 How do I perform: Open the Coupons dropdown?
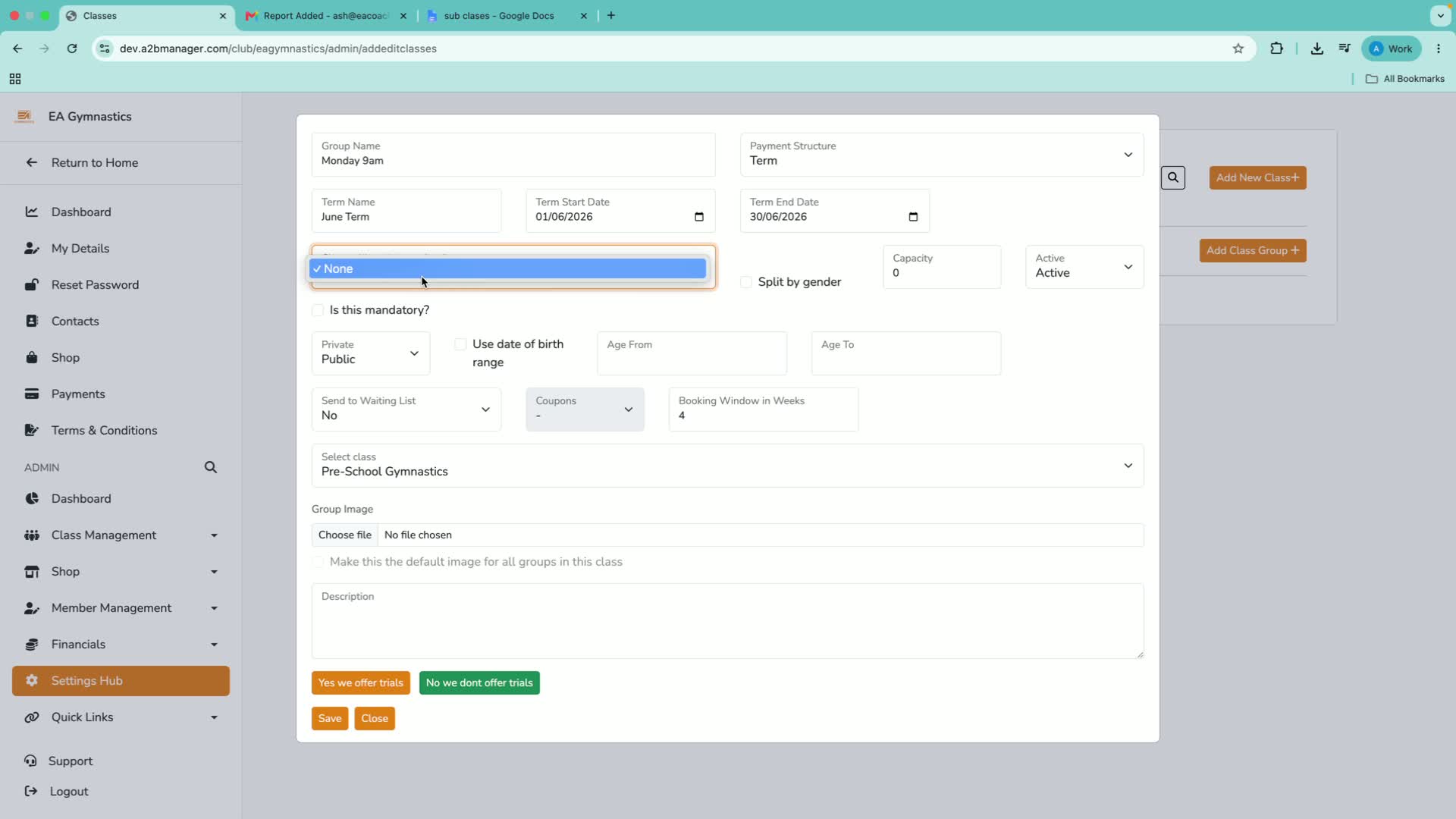585,409
